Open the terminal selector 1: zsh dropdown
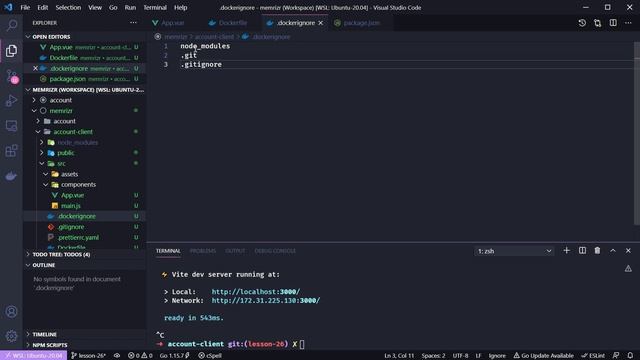Viewport: 640px width, 360px height. [514, 251]
